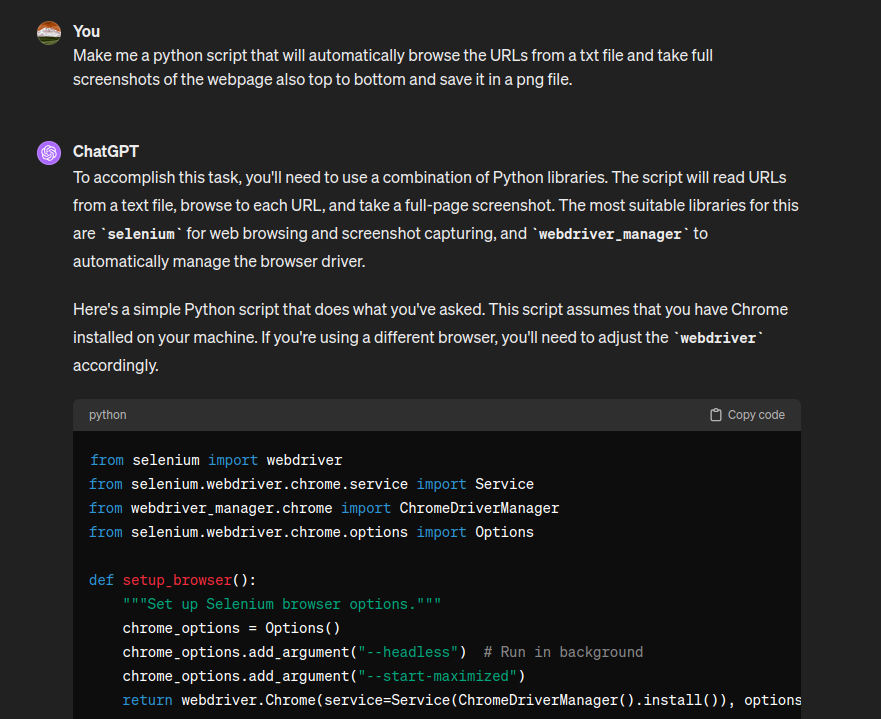Image resolution: width=881 pixels, height=719 pixels.
Task: Click the '# Run in background' comment
Action: click(x=564, y=653)
